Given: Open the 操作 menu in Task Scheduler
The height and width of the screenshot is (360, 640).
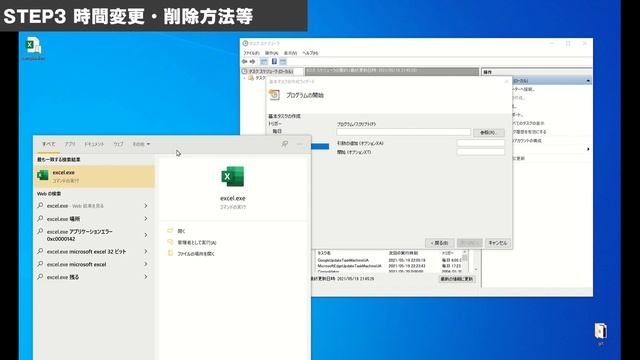Looking at the screenshot, I should 271,53.
